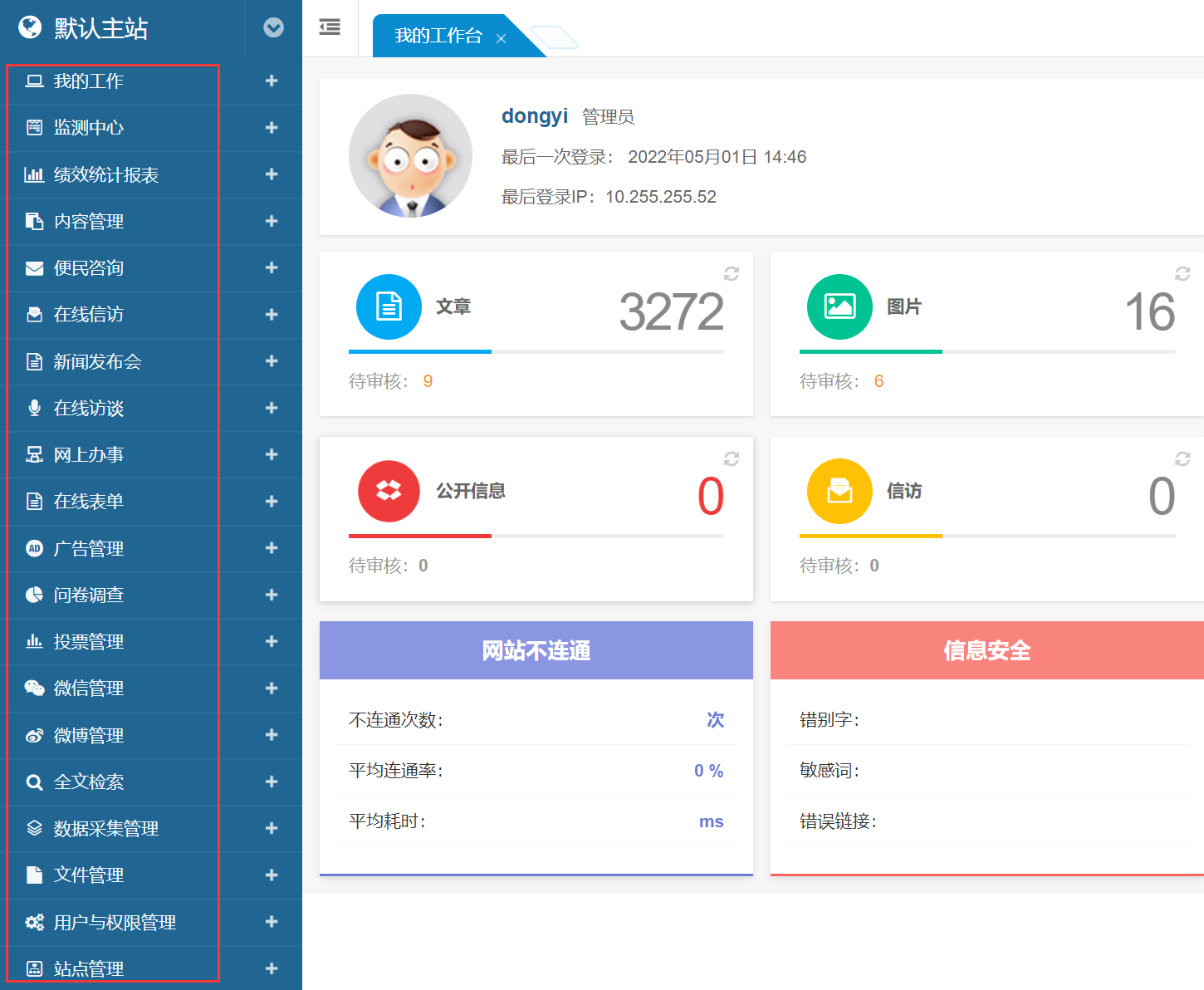Refresh the 文章 count card
The width and height of the screenshot is (1204, 990).
(732, 274)
